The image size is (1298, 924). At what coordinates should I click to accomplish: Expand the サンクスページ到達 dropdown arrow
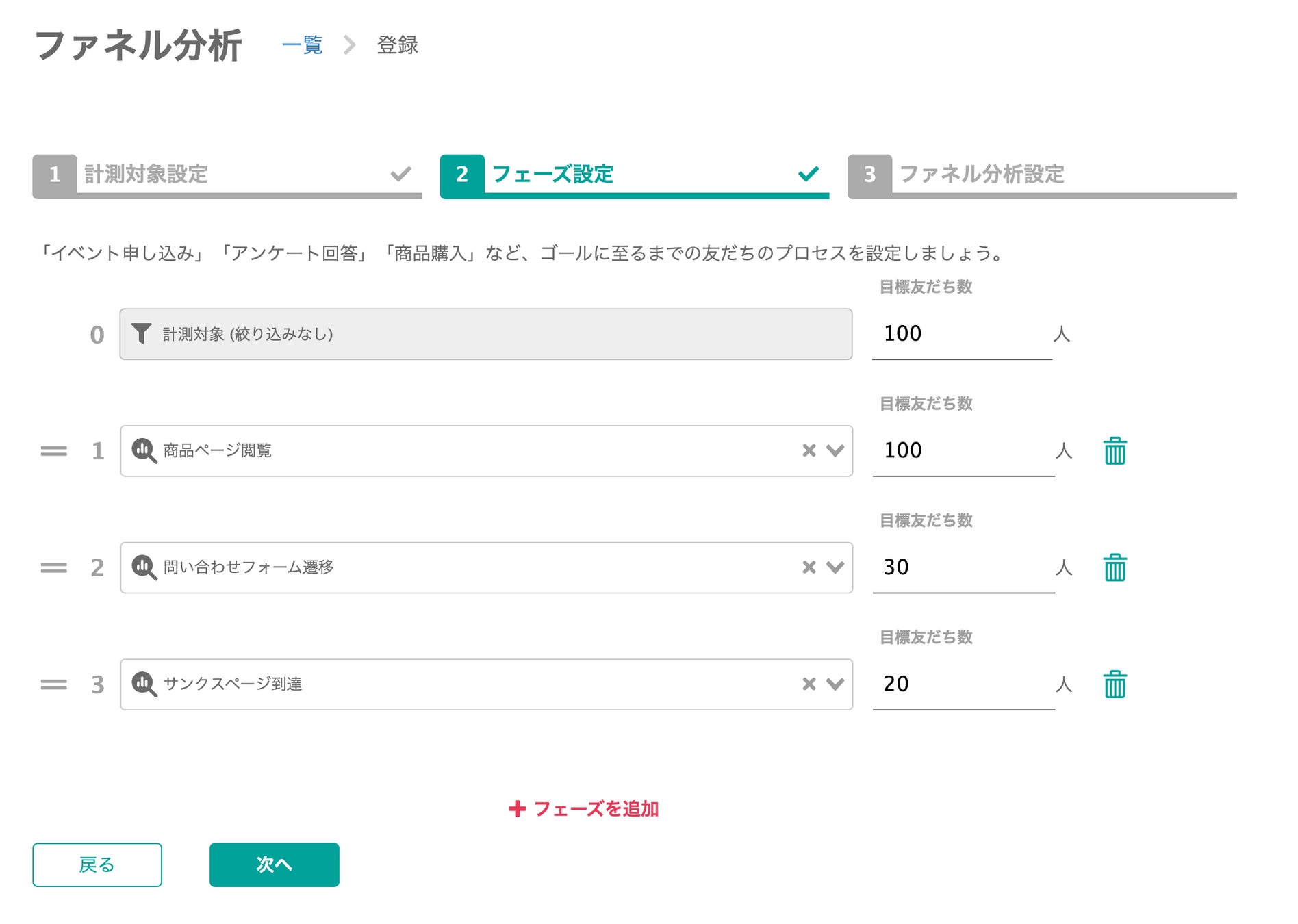835,684
